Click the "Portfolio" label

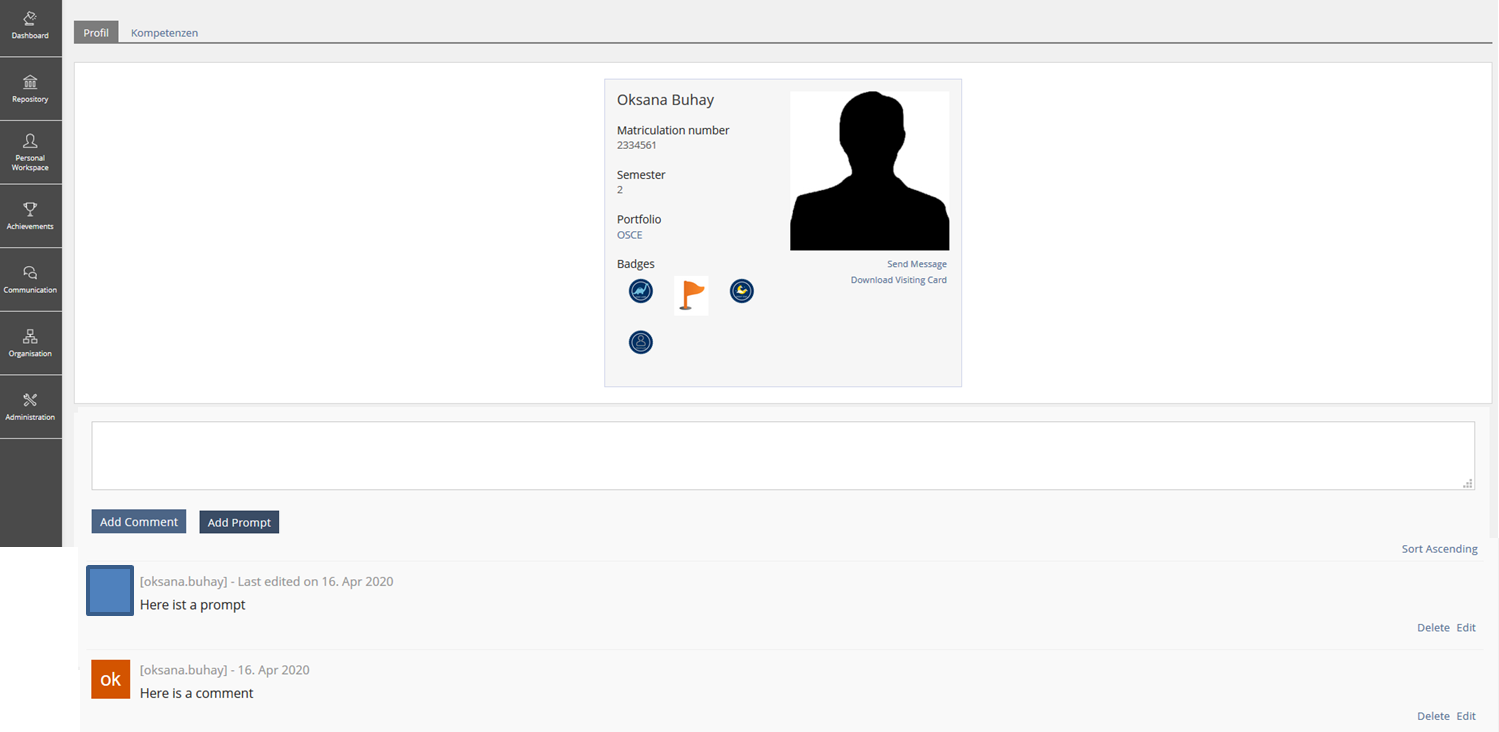tap(639, 219)
